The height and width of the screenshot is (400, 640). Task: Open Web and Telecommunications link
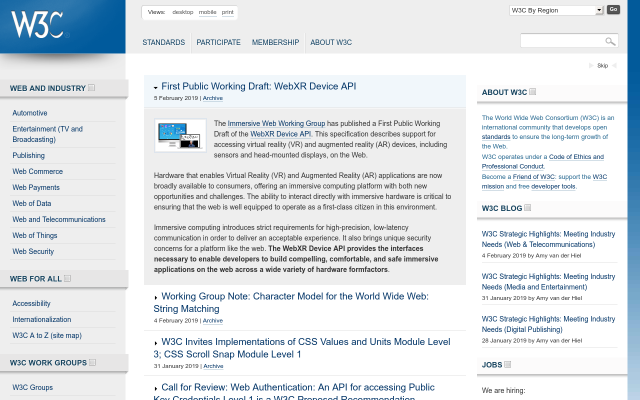click(x=59, y=219)
